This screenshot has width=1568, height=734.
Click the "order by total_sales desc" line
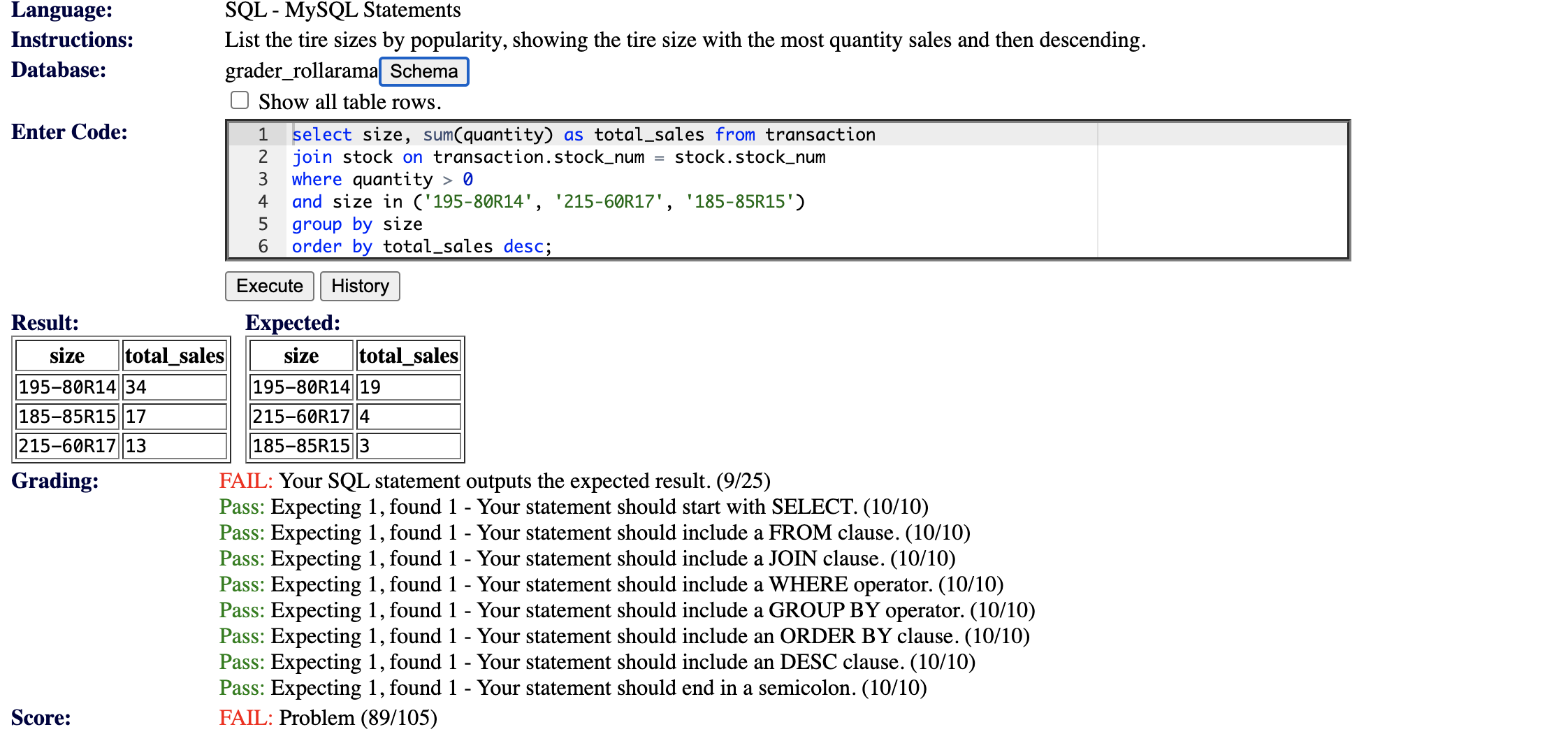tap(421, 246)
